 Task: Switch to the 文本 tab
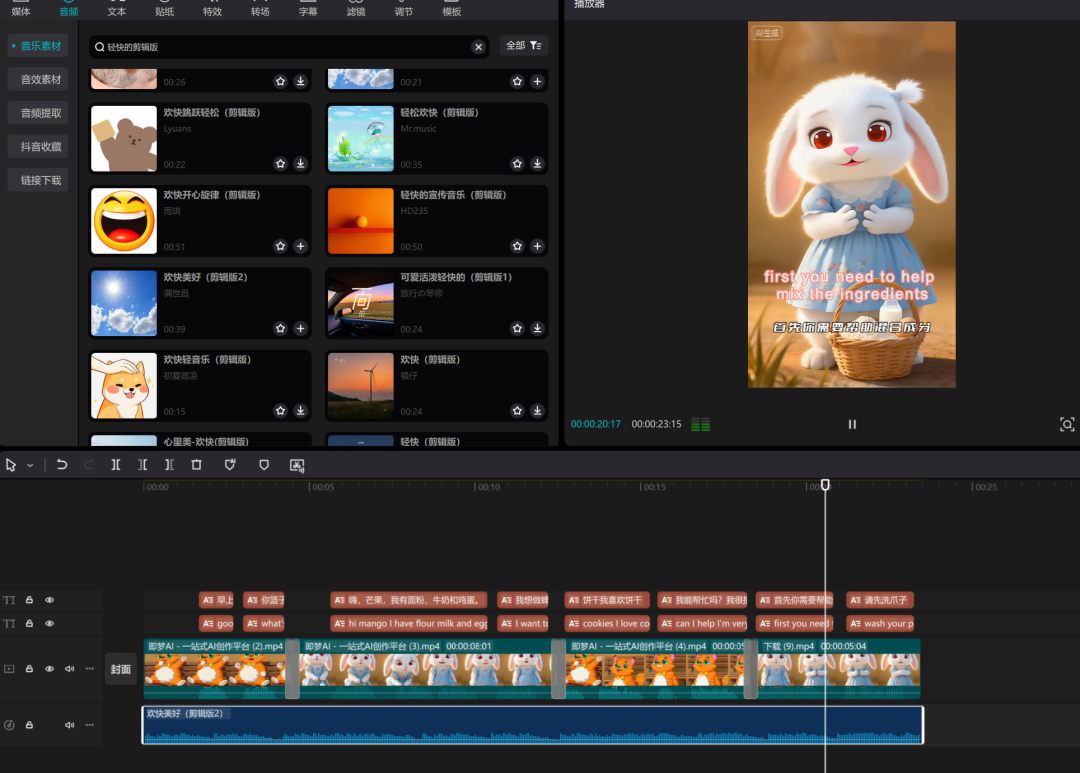tap(116, 11)
